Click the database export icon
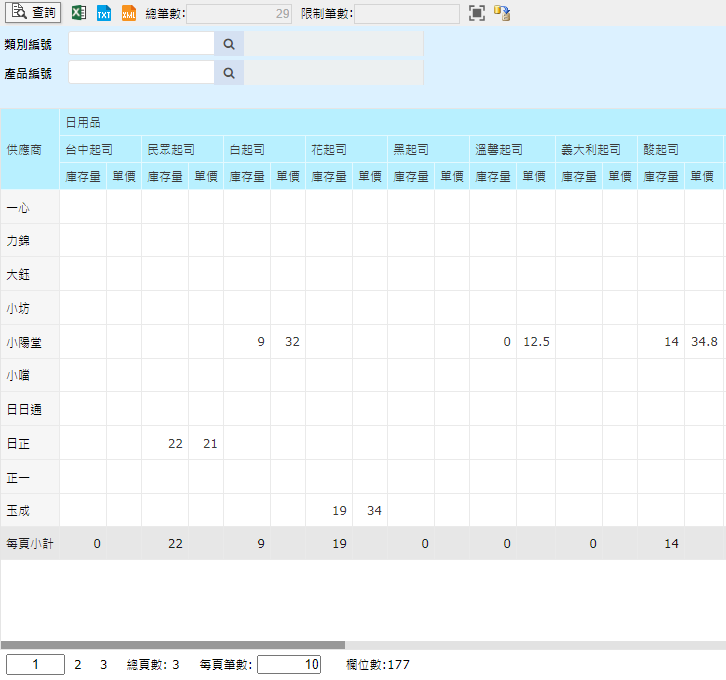The width and height of the screenshot is (726, 680). pos(502,13)
